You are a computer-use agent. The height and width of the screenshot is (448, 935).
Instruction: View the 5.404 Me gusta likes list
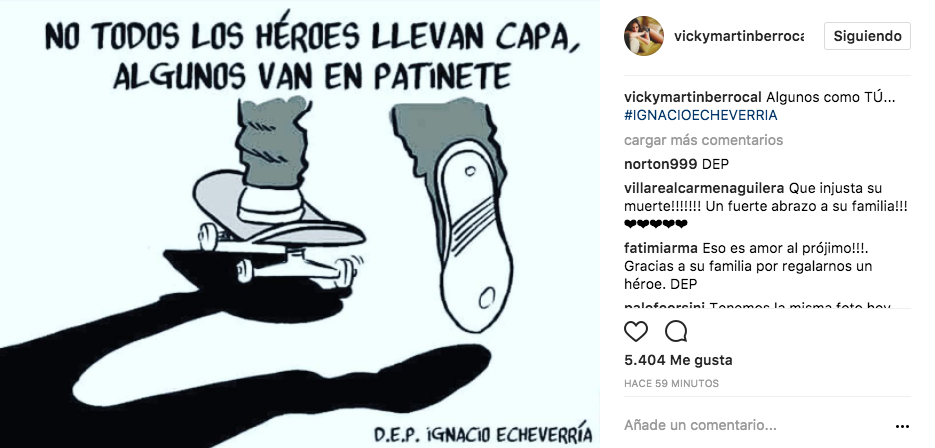tap(678, 360)
